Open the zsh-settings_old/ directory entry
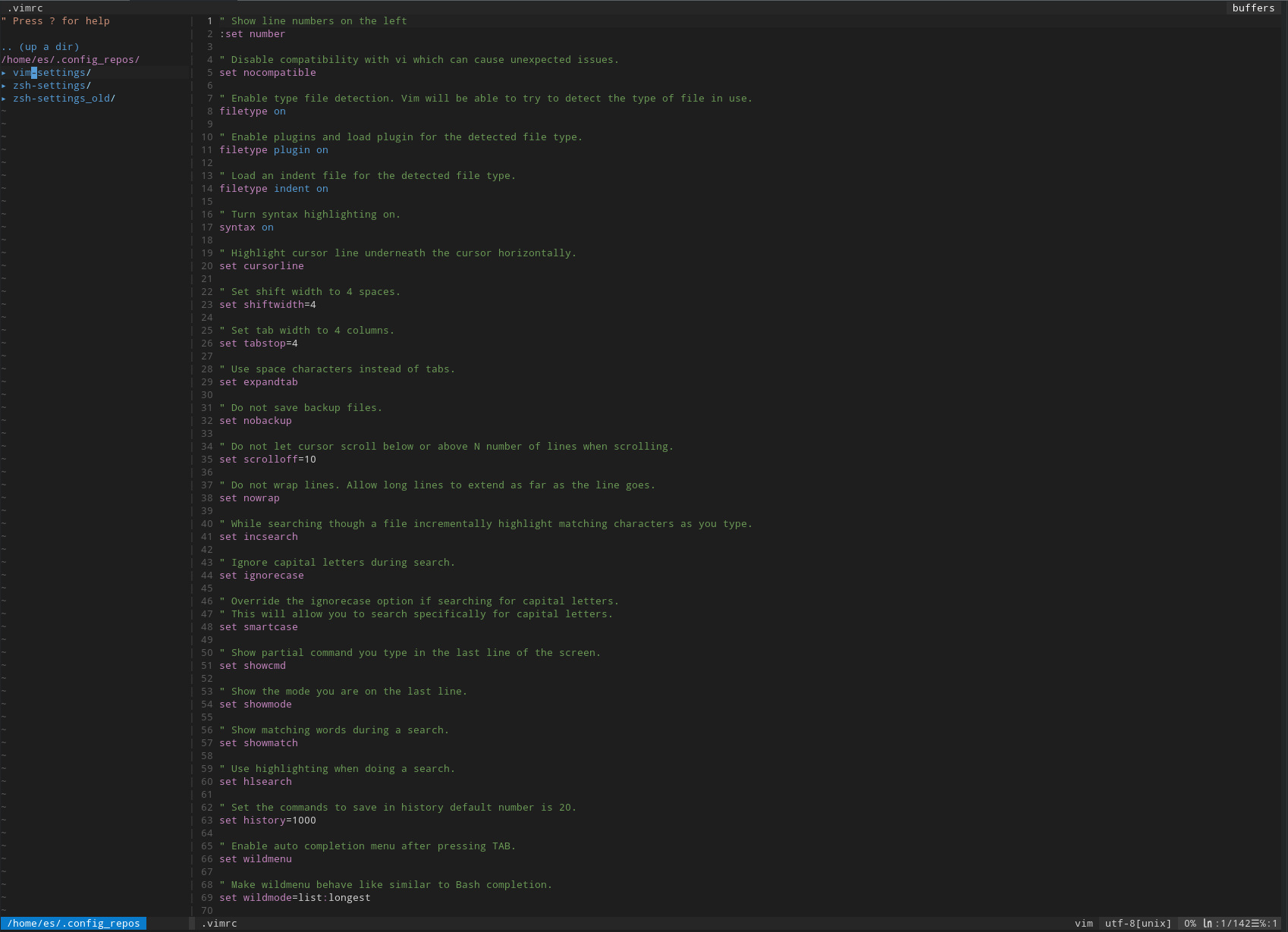This screenshot has width=1288, height=932. [64, 99]
